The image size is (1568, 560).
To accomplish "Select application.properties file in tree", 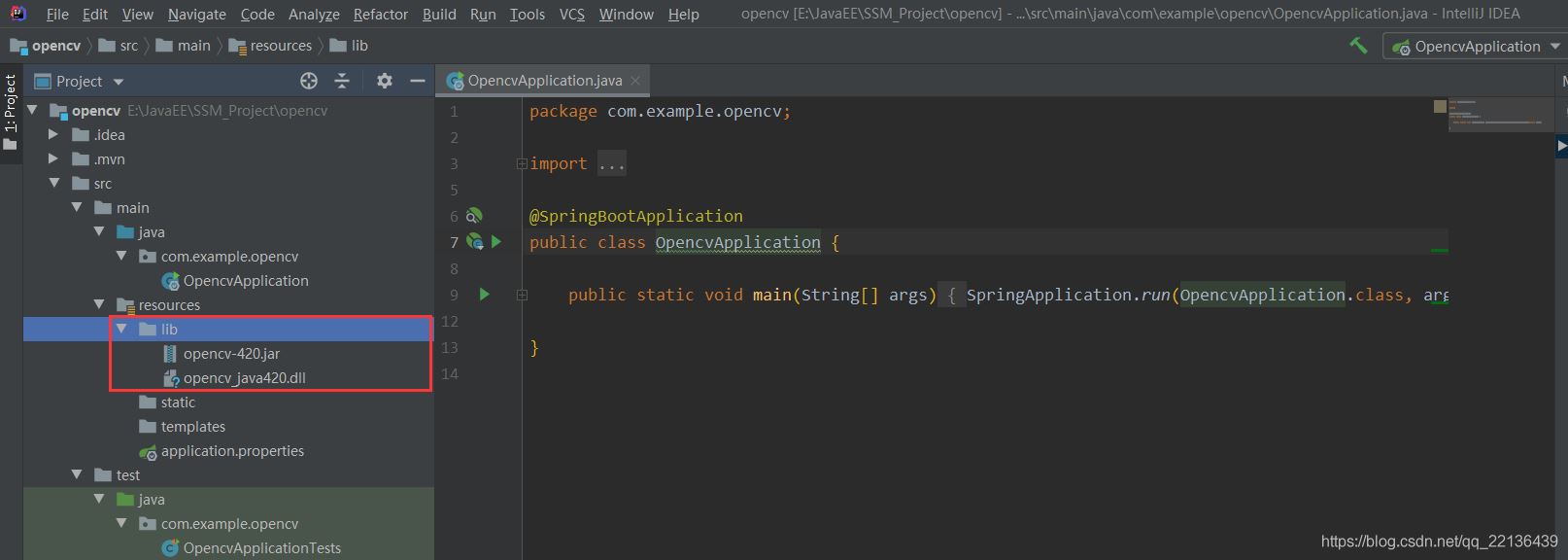I will point(222,450).
